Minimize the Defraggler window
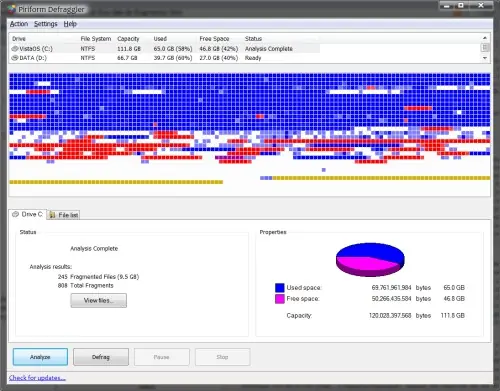Screen dimensions: 500x391 click(x=447, y=6)
